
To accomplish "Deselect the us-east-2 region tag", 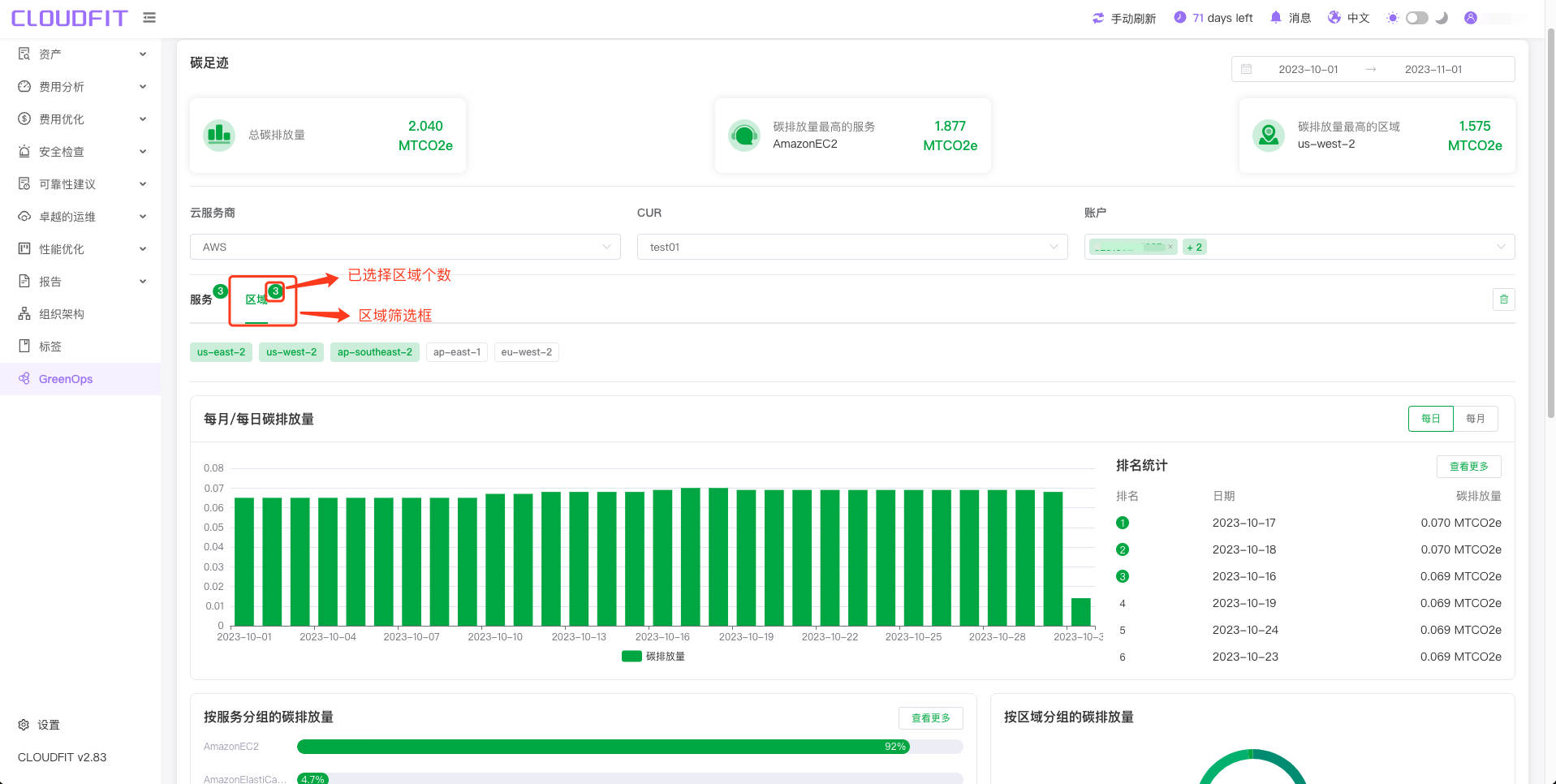I will [221, 352].
